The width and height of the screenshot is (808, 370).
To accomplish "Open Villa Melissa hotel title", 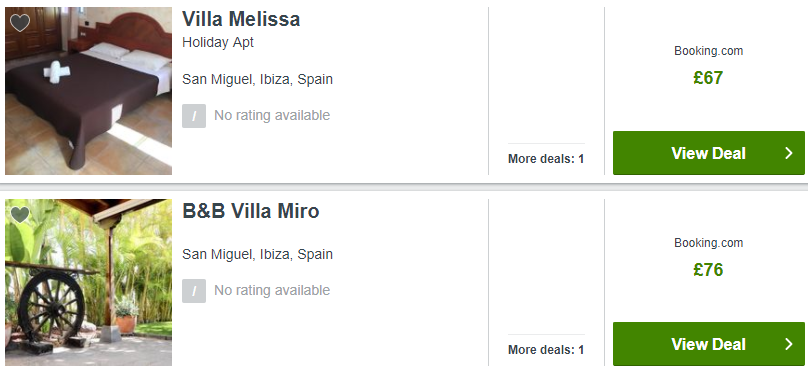I will pyautogui.click(x=241, y=20).
